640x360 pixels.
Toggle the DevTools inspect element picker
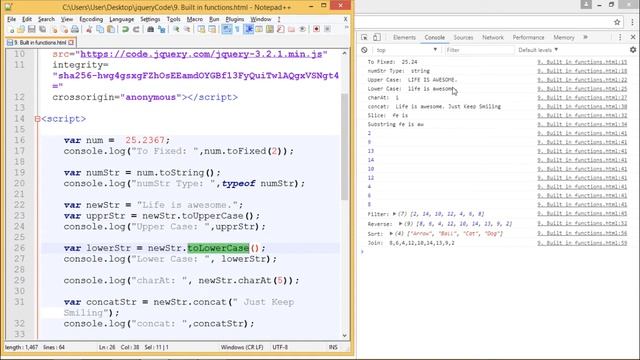coord(364,37)
